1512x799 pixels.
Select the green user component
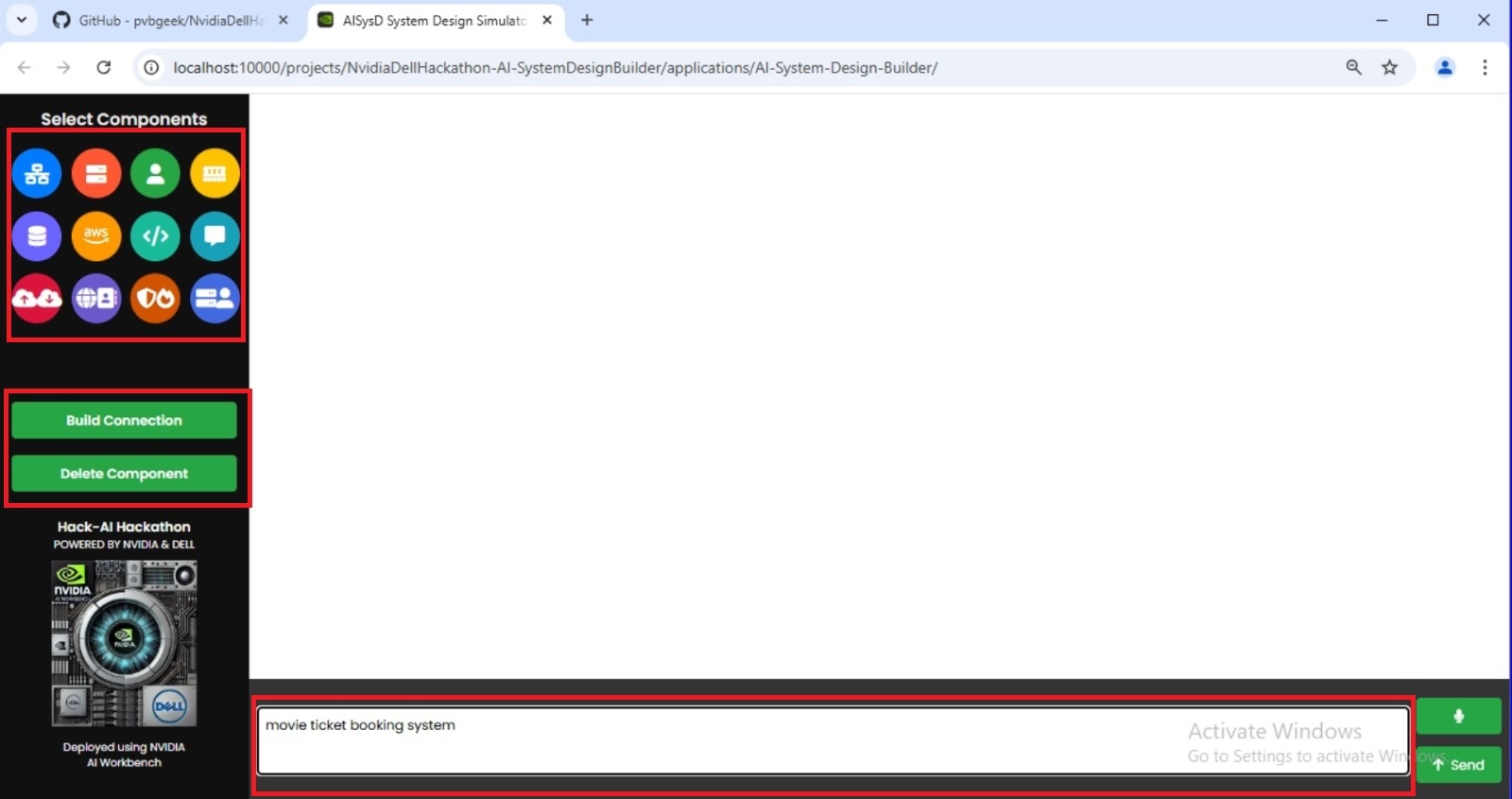tap(155, 174)
